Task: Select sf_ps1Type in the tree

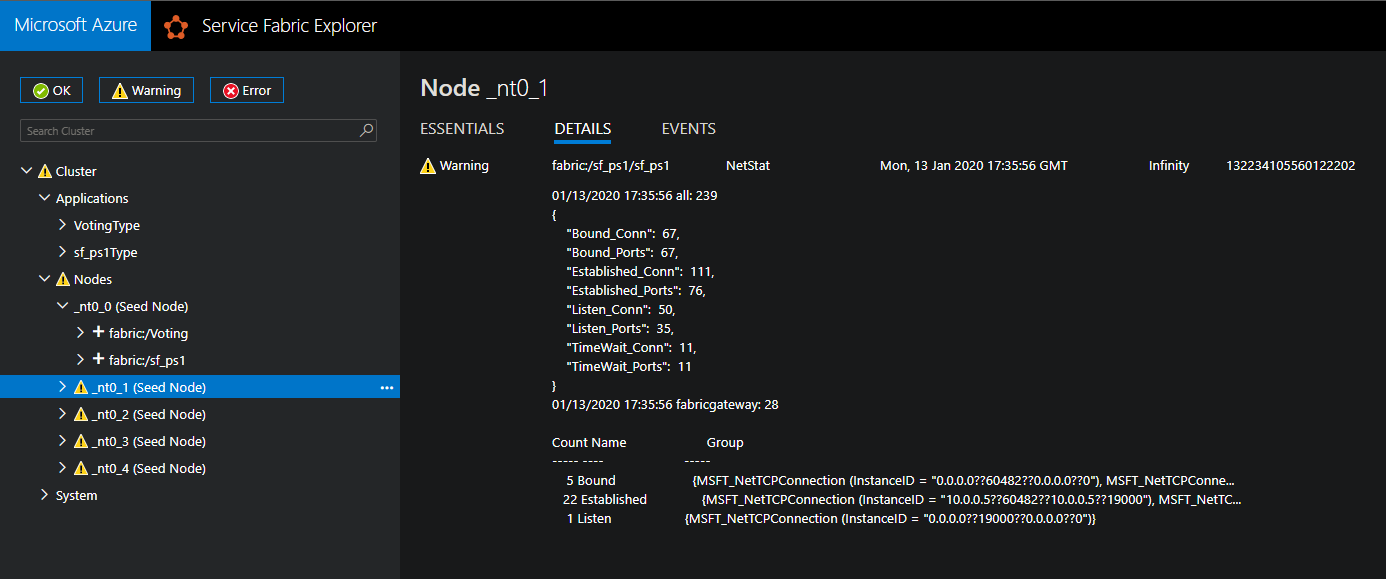Action: point(105,253)
